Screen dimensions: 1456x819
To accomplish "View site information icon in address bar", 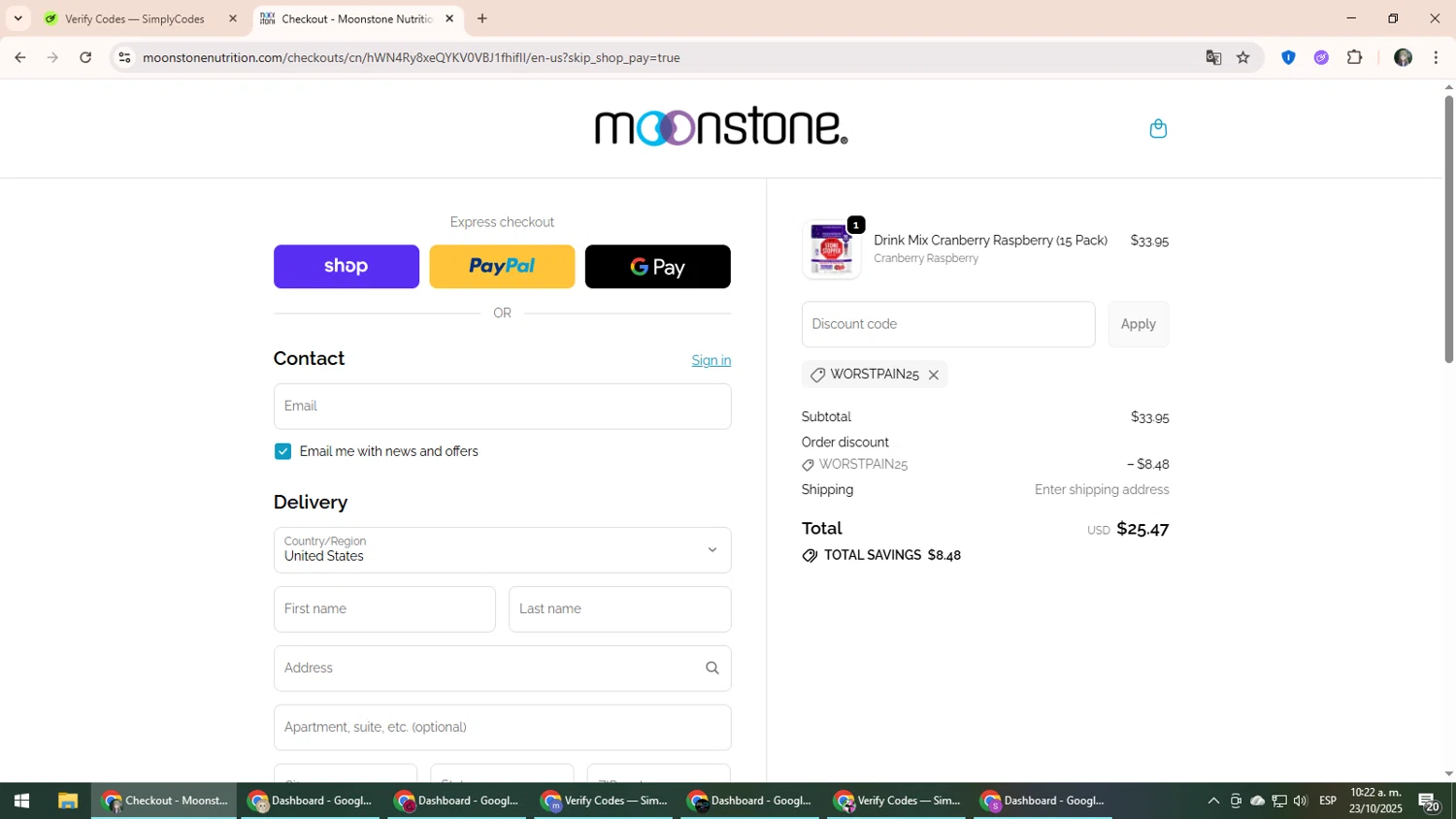I will click(124, 57).
